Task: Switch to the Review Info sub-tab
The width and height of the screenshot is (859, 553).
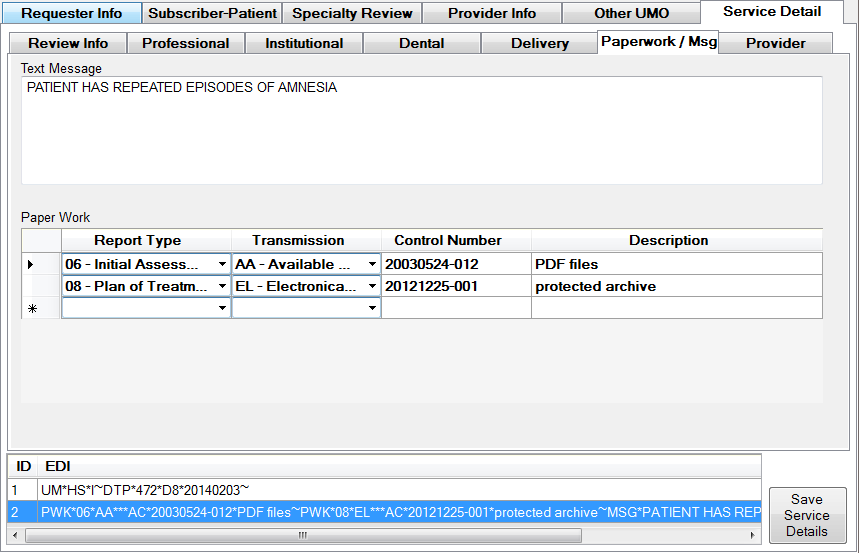Action: click(x=68, y=43)
